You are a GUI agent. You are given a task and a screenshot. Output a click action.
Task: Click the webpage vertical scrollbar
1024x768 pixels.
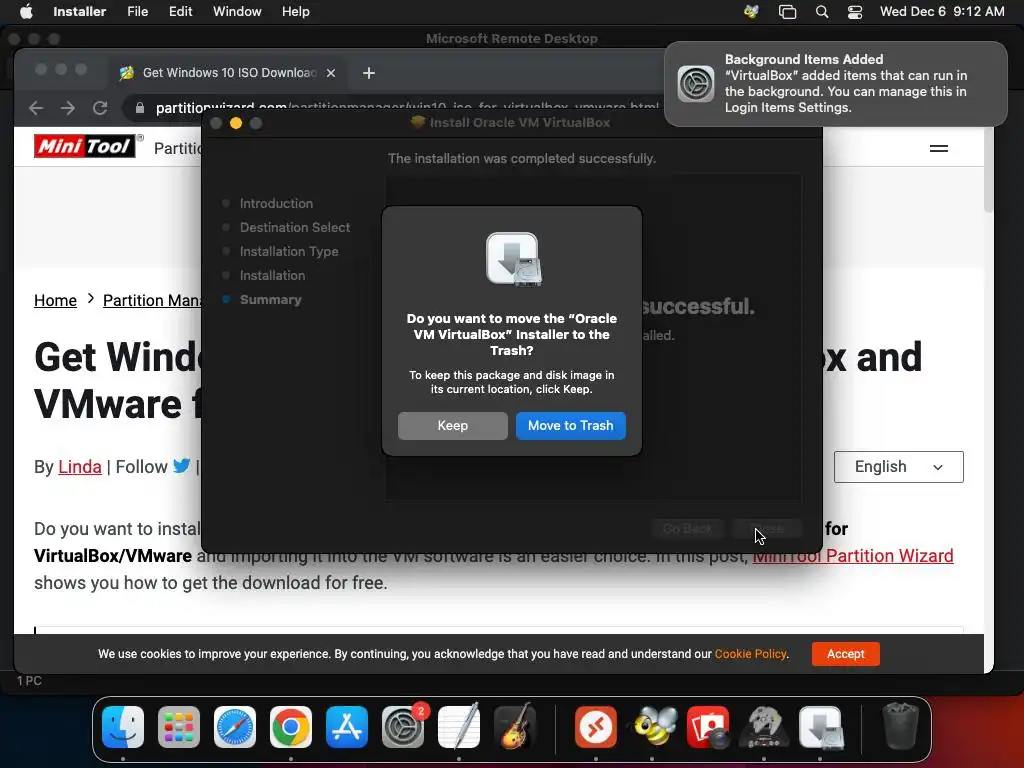click(988, 171)
